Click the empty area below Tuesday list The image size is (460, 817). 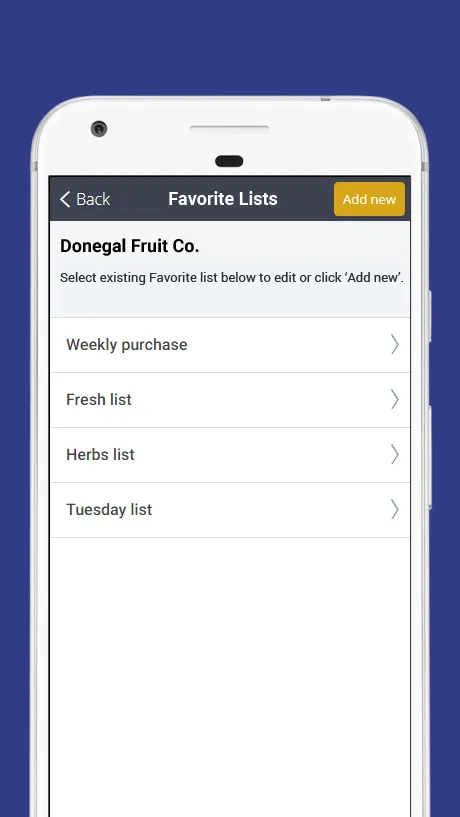tap(230, 677)
